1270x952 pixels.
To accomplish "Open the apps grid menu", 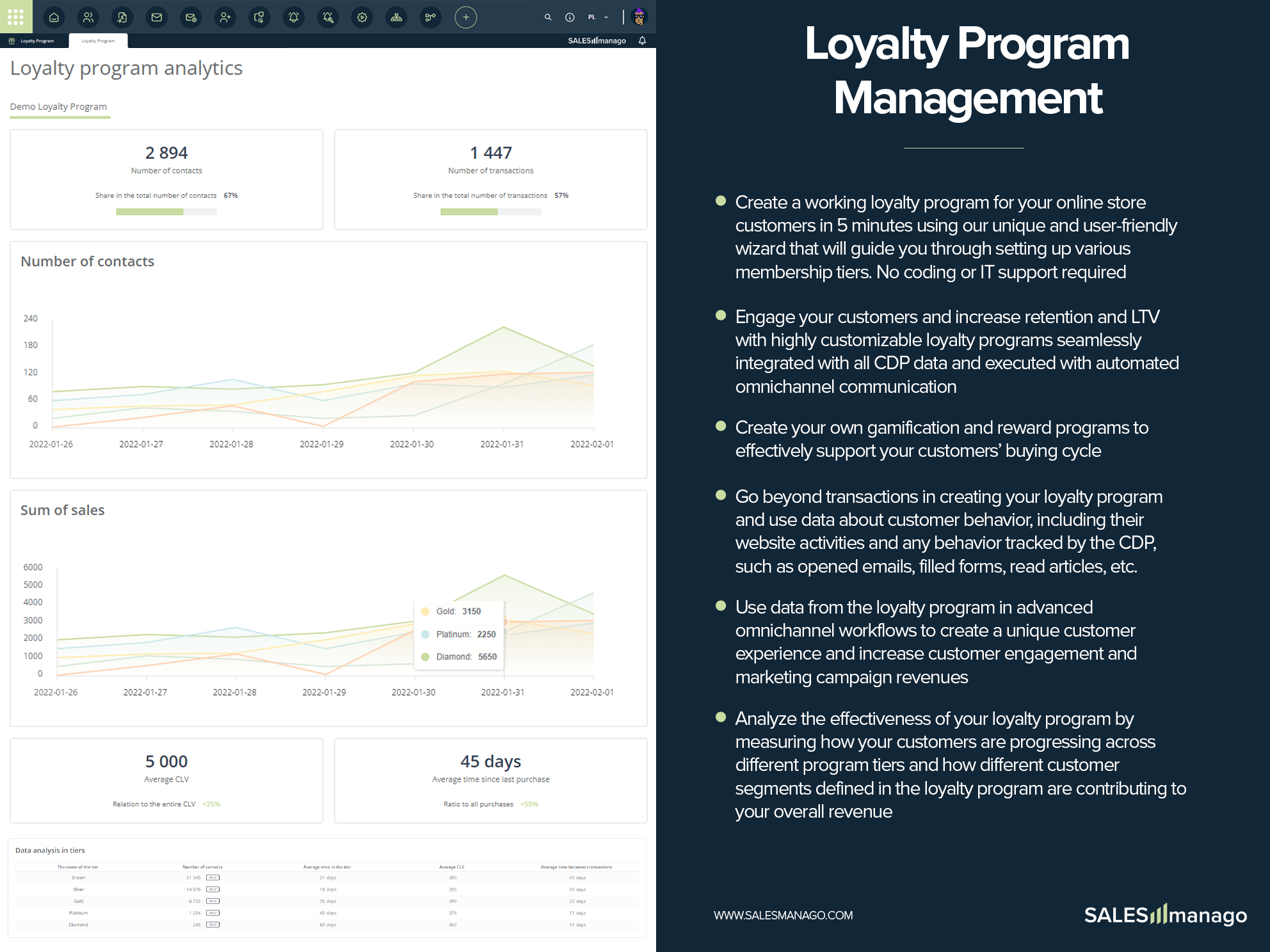I will (15, 17).
